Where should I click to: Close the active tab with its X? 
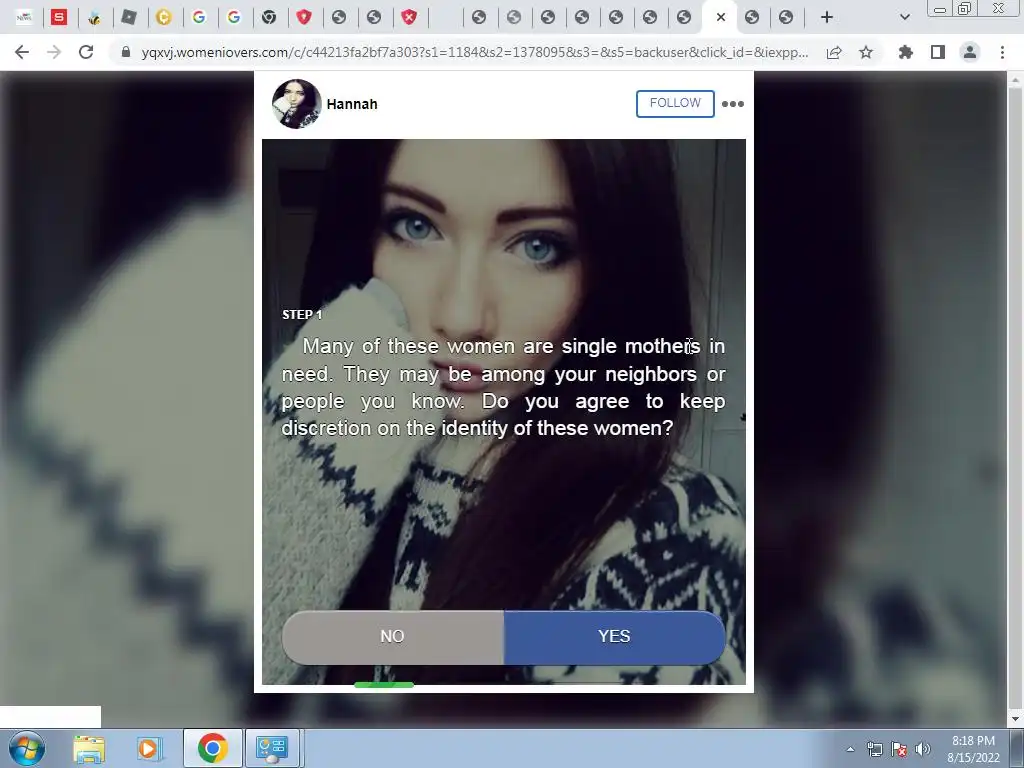721,17
